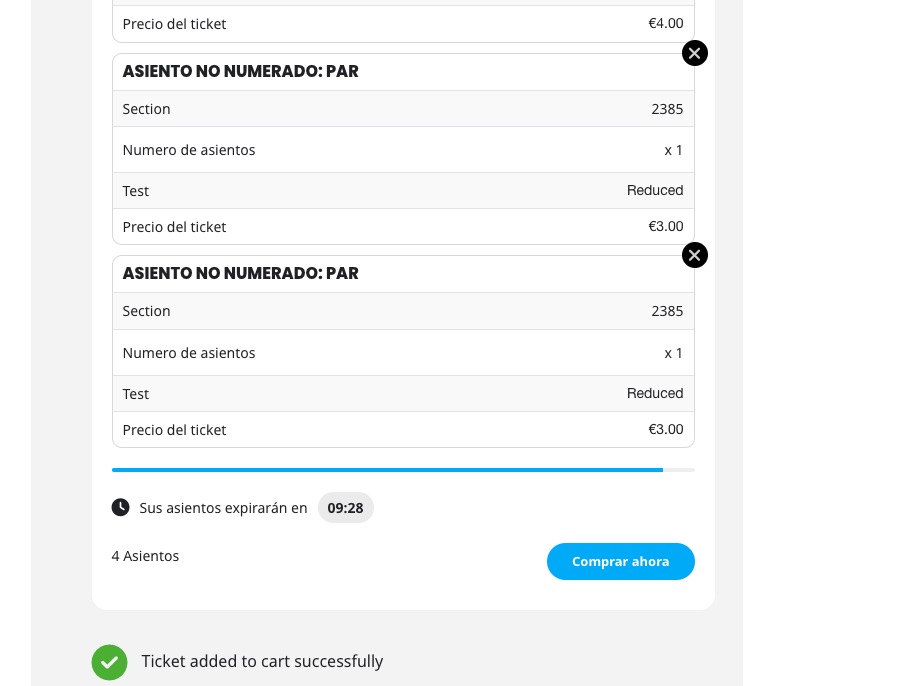Screen dimensions: 912x686
Task: Select the €4.00 ticket price row
Action: pos(403,23)
